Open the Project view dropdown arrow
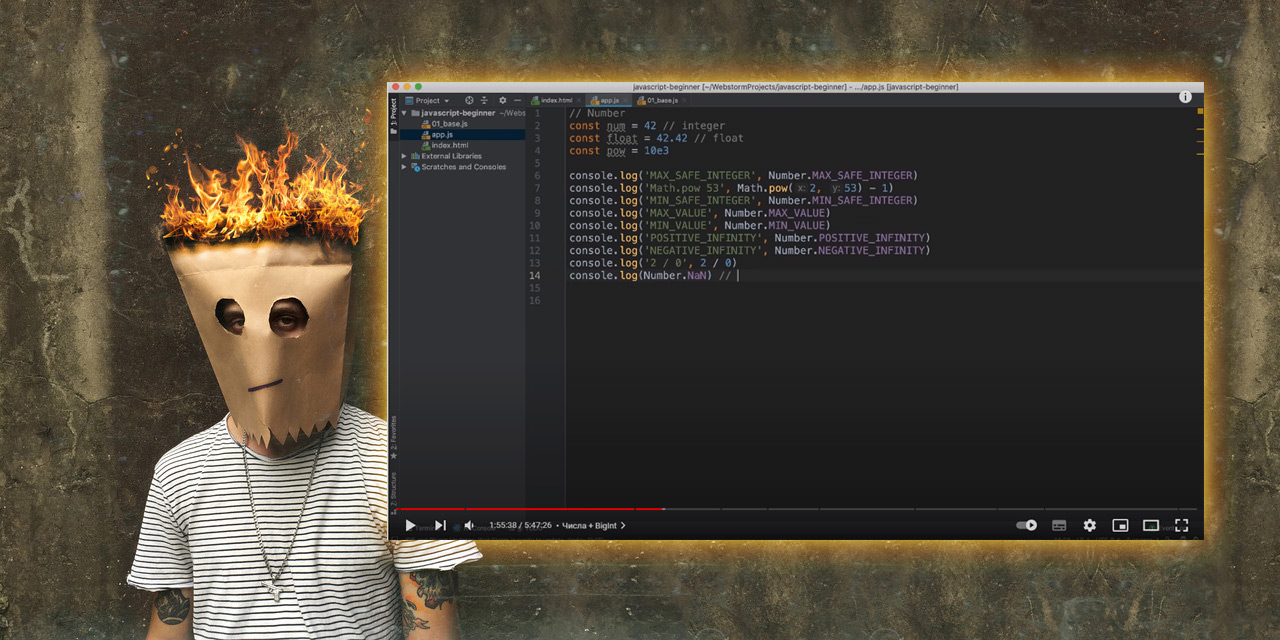 pyautogui.click(x=447, y=101)
